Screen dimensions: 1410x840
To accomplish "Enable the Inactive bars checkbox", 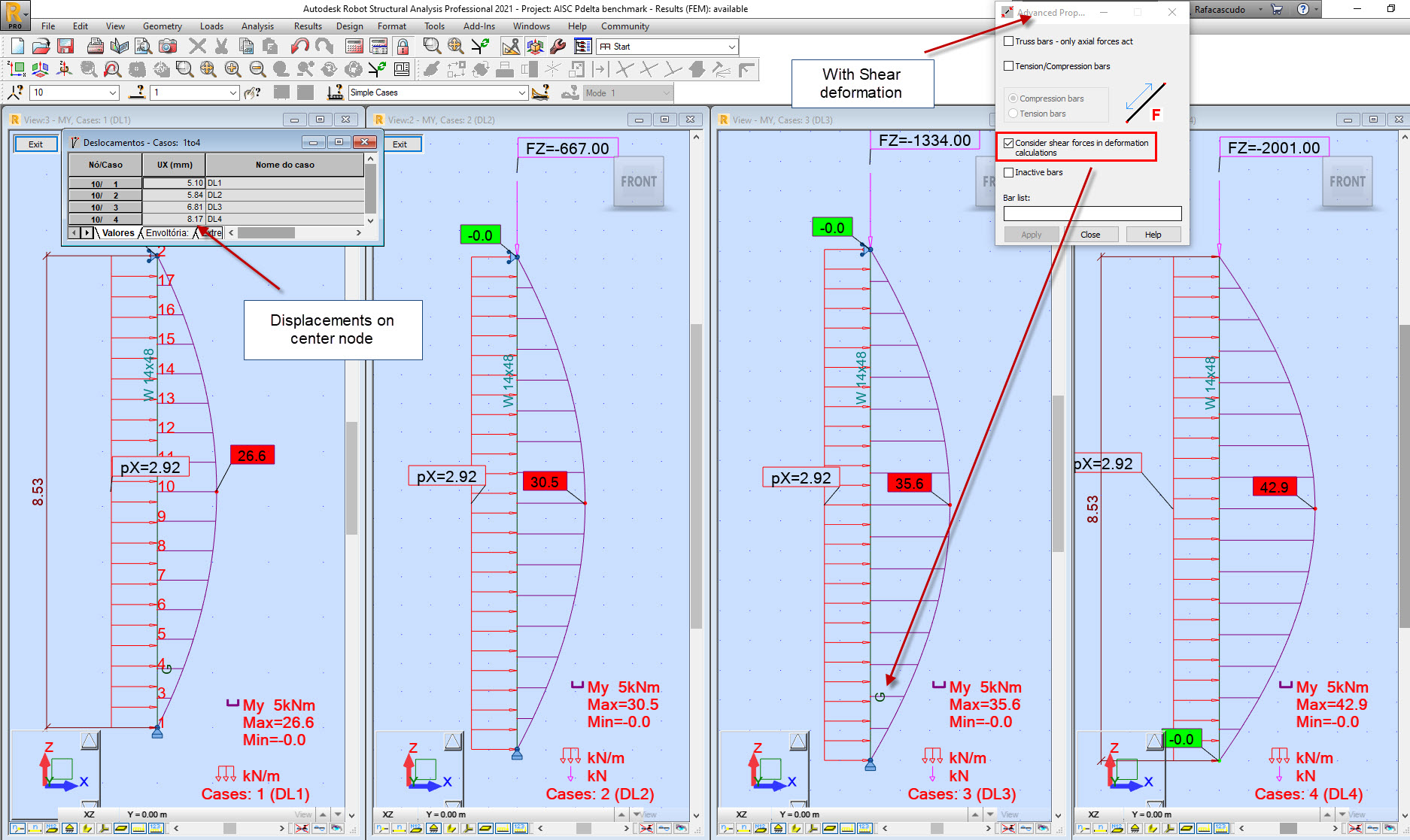I will coord(1009,172).
